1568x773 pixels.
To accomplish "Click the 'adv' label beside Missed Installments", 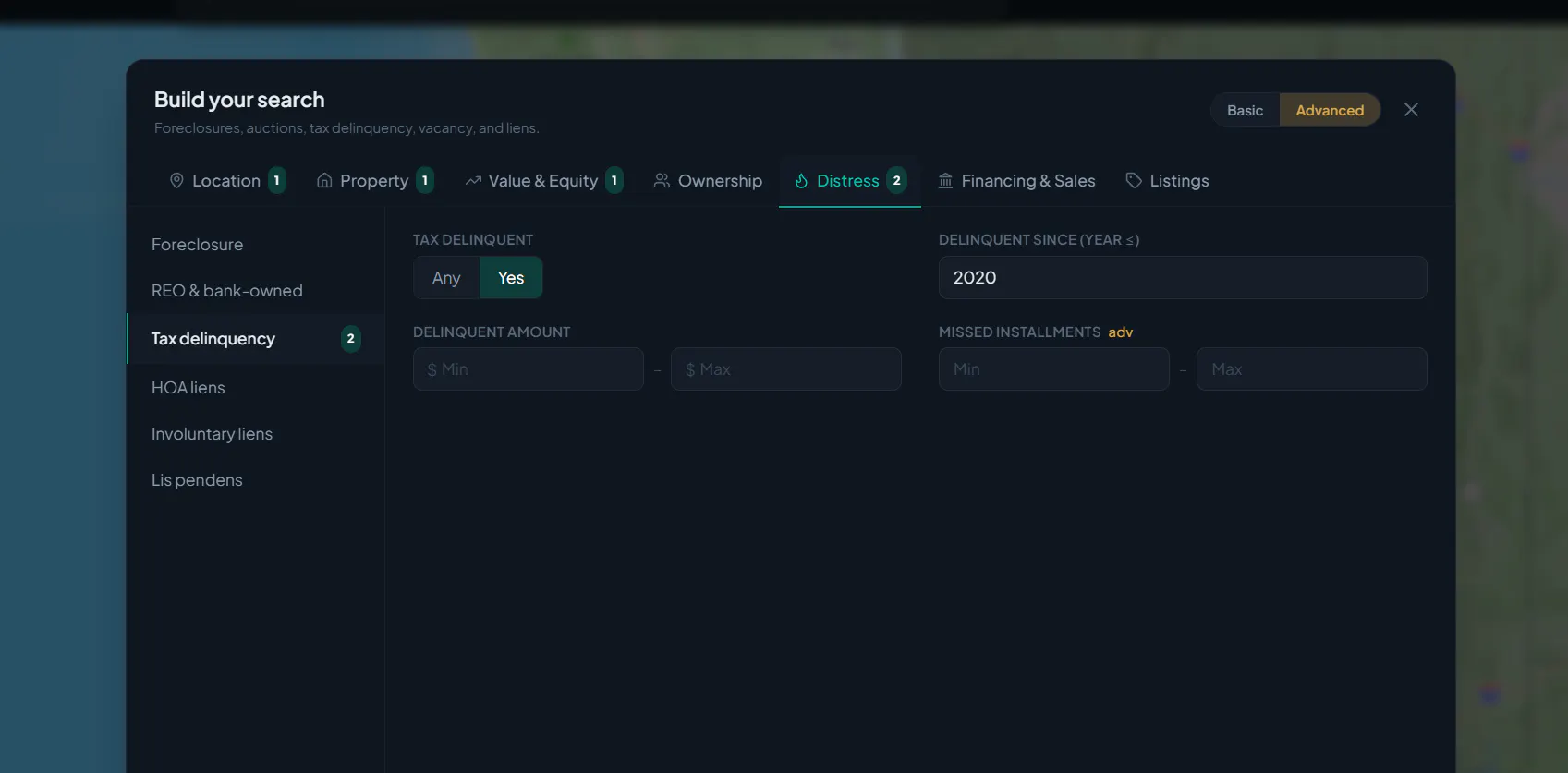I will click(x=1121, y=332).
